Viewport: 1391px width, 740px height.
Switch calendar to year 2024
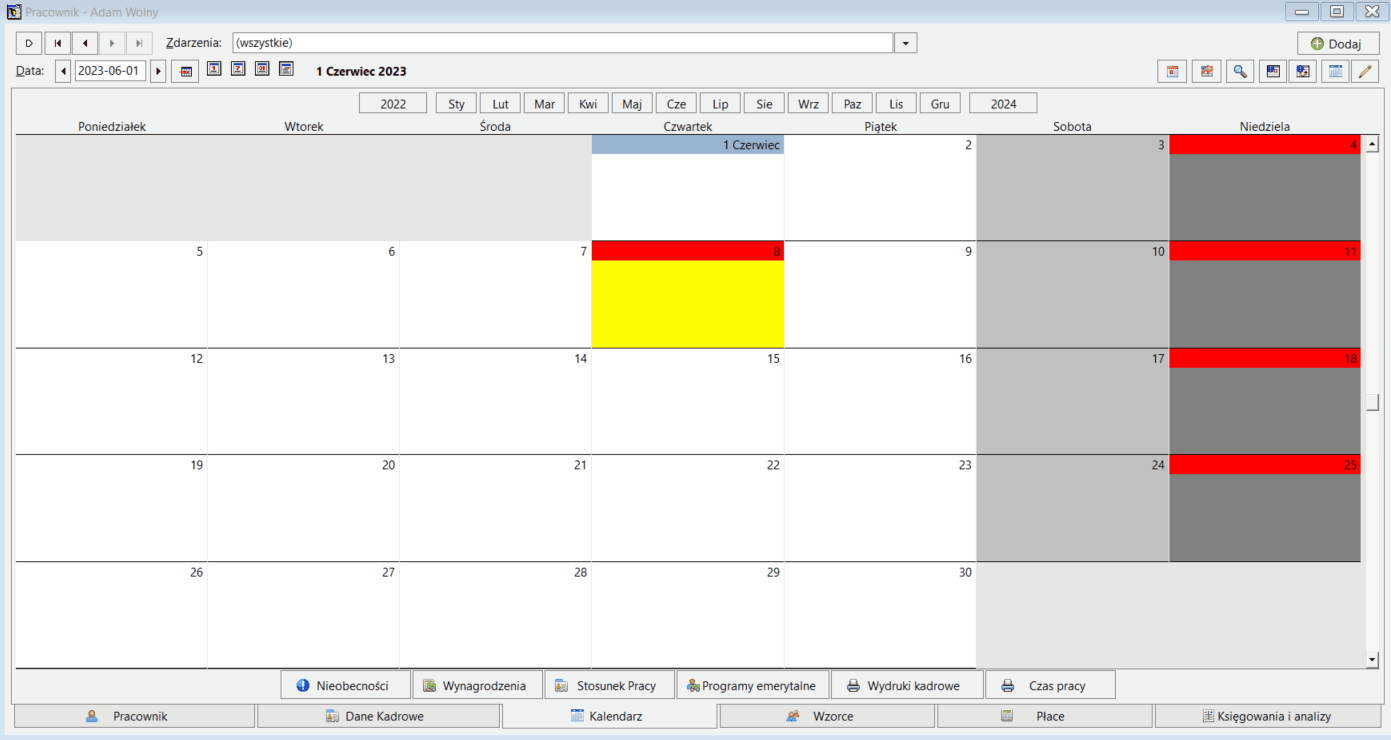pos(1003,103)
